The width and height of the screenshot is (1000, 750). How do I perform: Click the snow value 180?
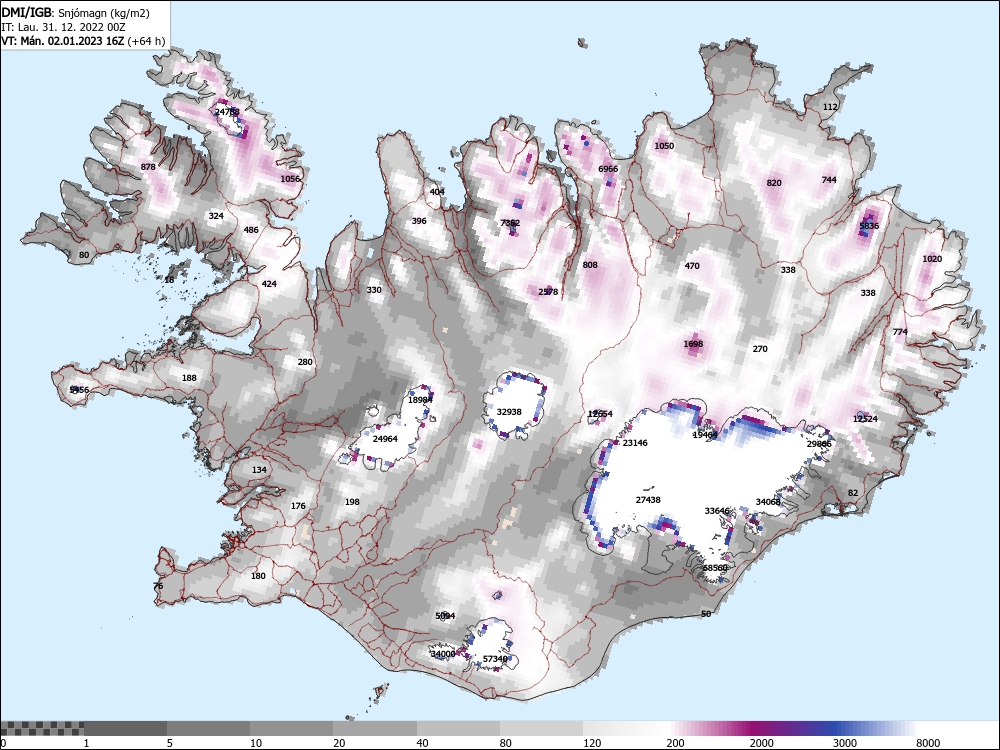[258, 576]
